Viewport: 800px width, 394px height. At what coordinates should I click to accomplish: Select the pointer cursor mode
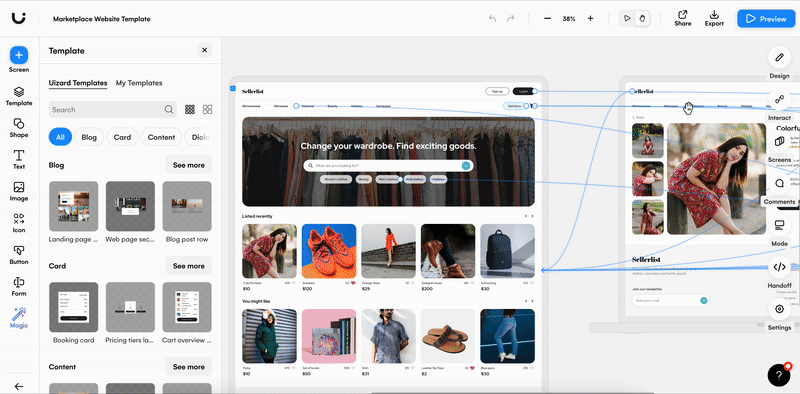627,18
